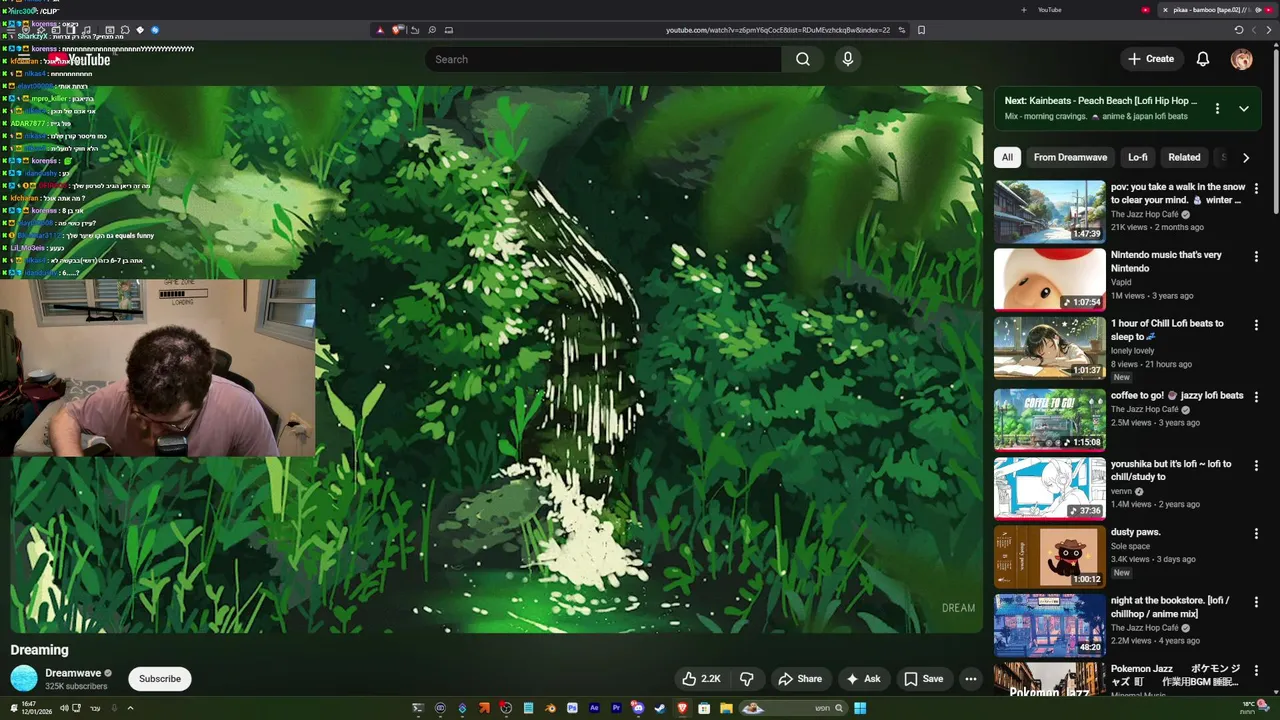The width and height of the screenshot is (1280, 720).
Task: Open Premiere Pro from the taskbar
Action: (616, 708)
